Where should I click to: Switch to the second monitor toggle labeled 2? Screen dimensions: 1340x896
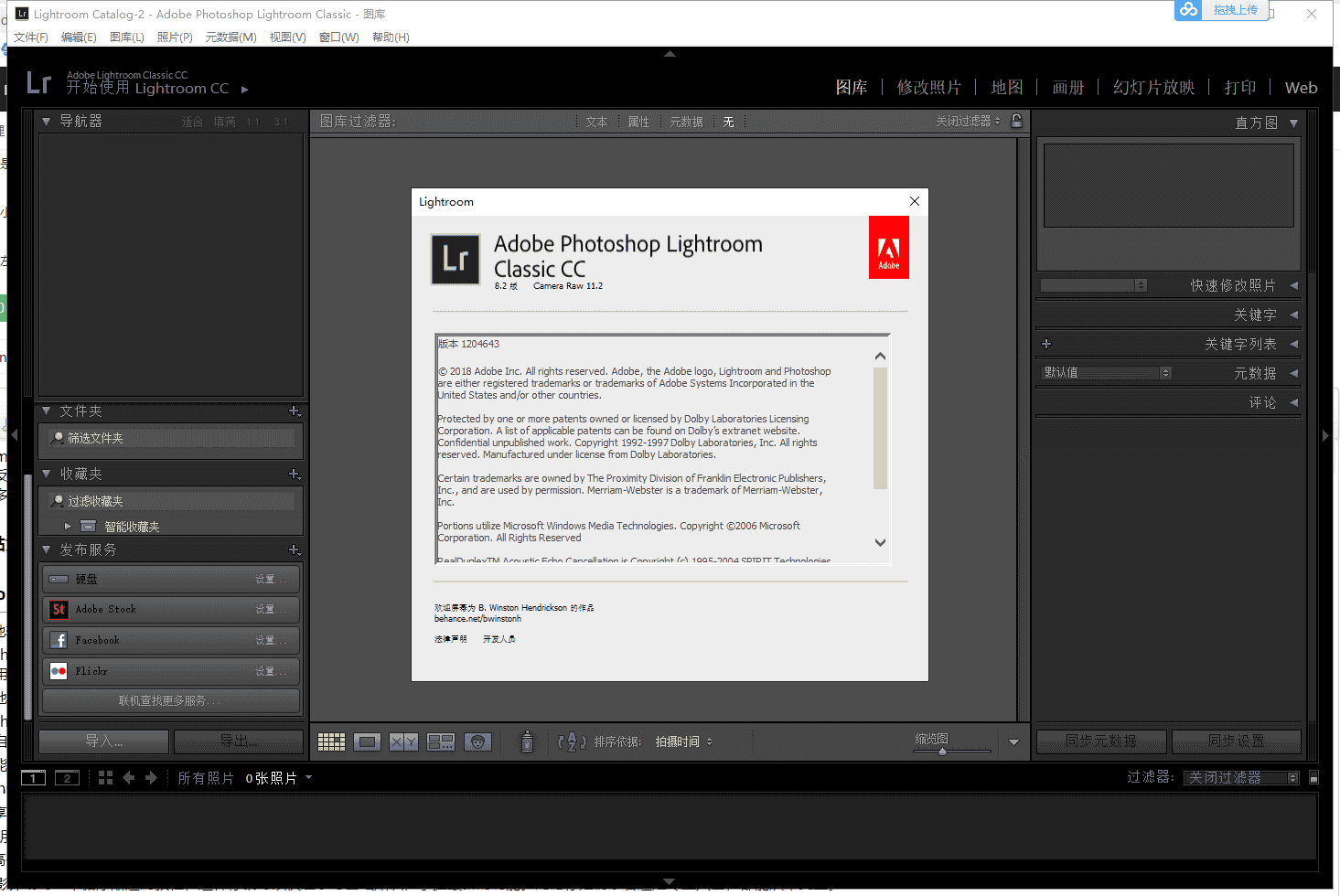(x=66, y=777)
